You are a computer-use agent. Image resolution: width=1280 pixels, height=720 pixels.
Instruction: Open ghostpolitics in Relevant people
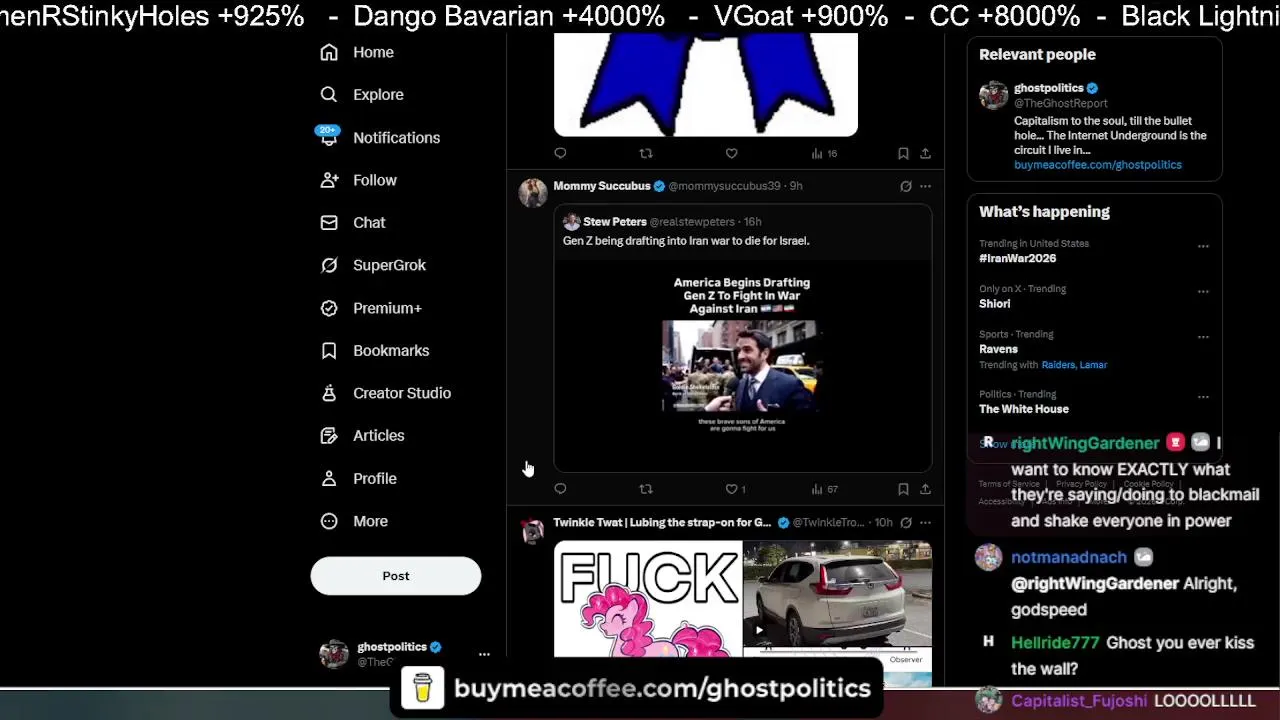(1048, 88)
